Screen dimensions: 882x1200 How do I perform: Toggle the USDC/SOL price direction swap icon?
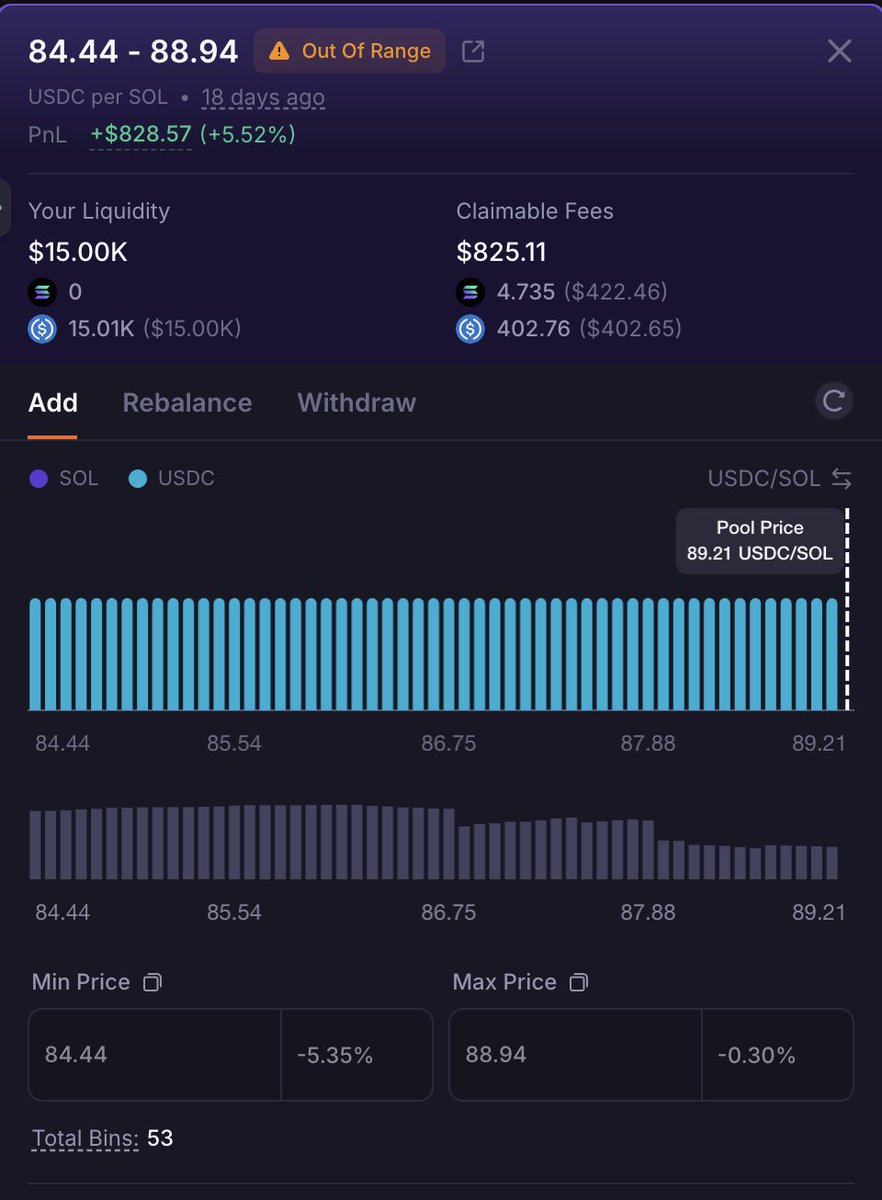841,479
